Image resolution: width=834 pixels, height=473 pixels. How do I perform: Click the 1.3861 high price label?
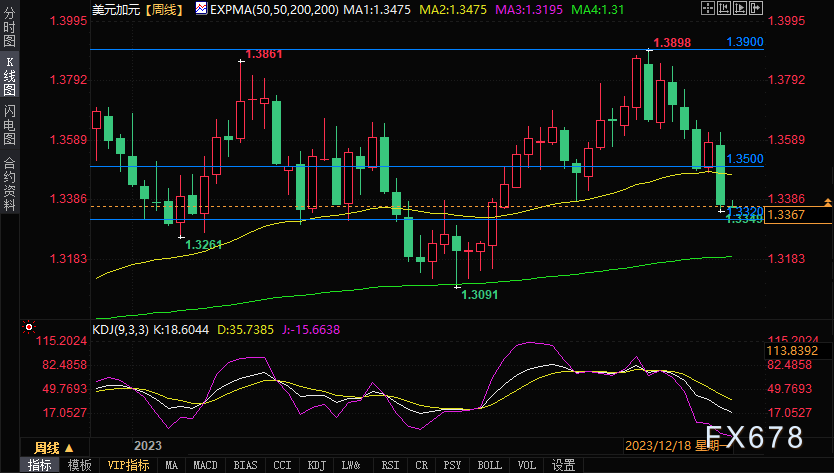(264, 54)
